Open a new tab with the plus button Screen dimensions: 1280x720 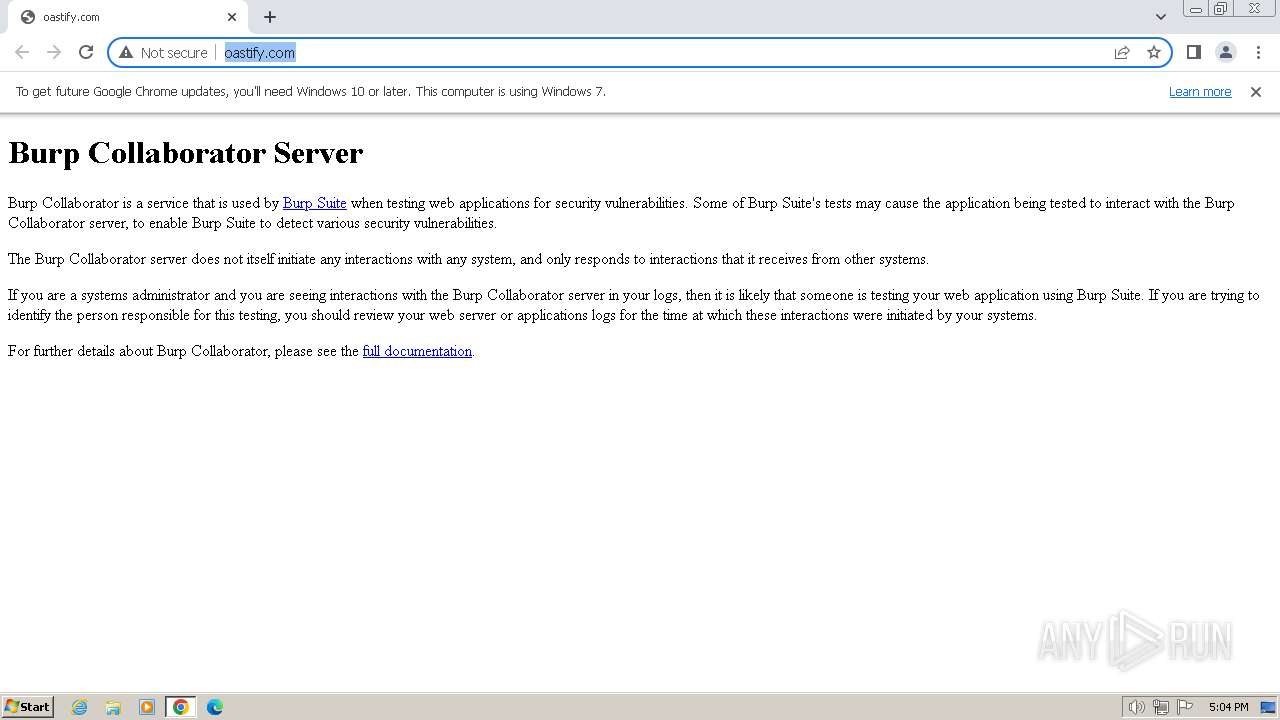pos(270,17)
